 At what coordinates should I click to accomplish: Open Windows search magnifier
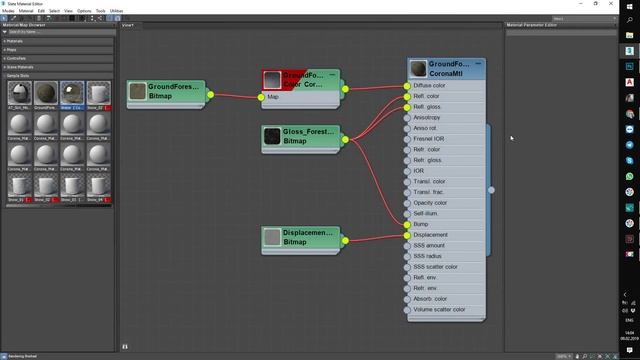(x=629, y=20)
